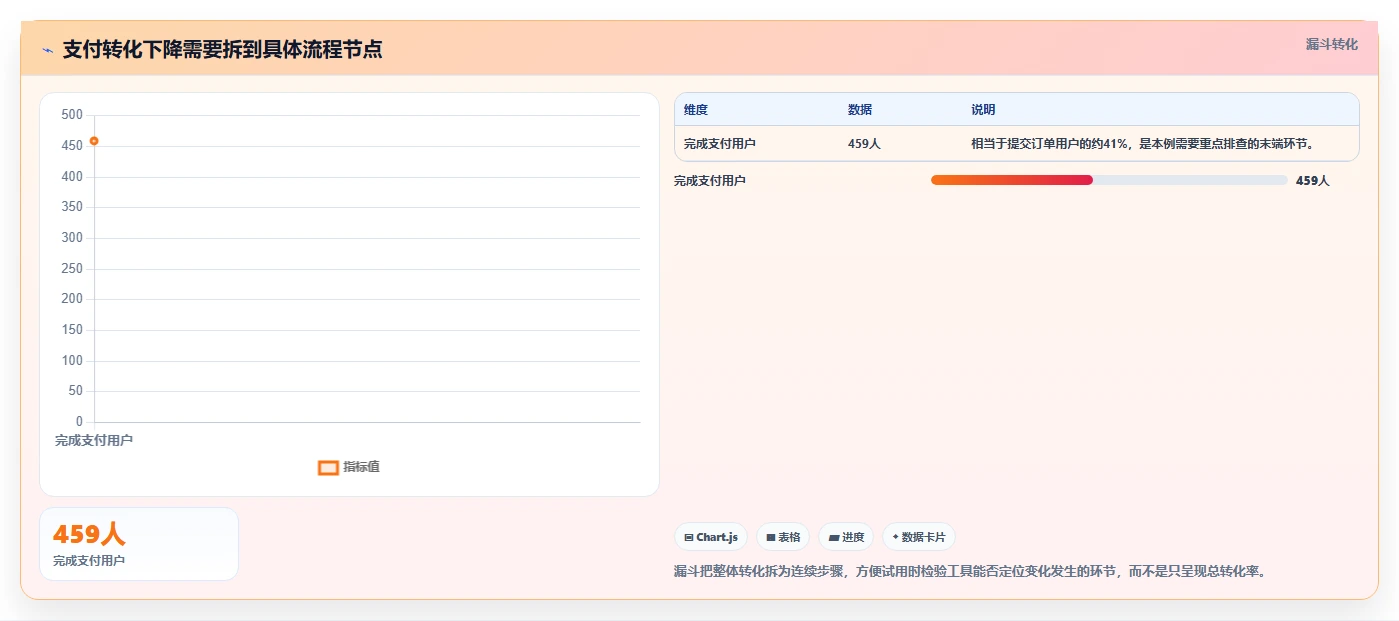
Task: Click the orange data point at 459
Action: tap(94, 141)
